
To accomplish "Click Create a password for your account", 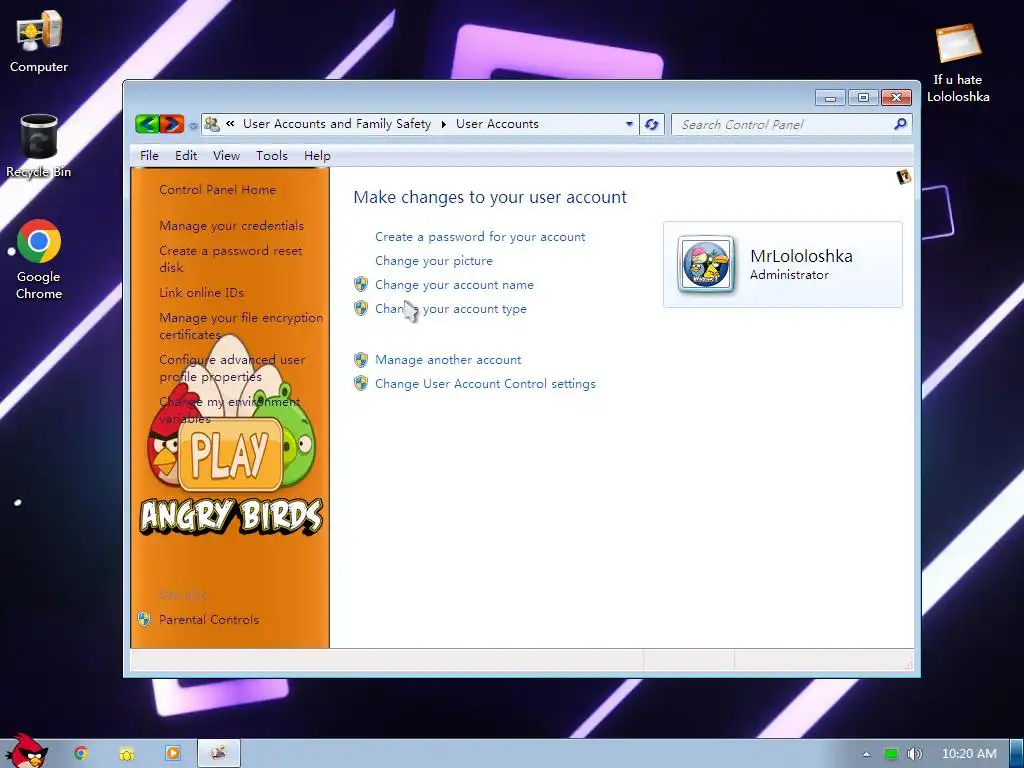I will (x=480, y=237).
